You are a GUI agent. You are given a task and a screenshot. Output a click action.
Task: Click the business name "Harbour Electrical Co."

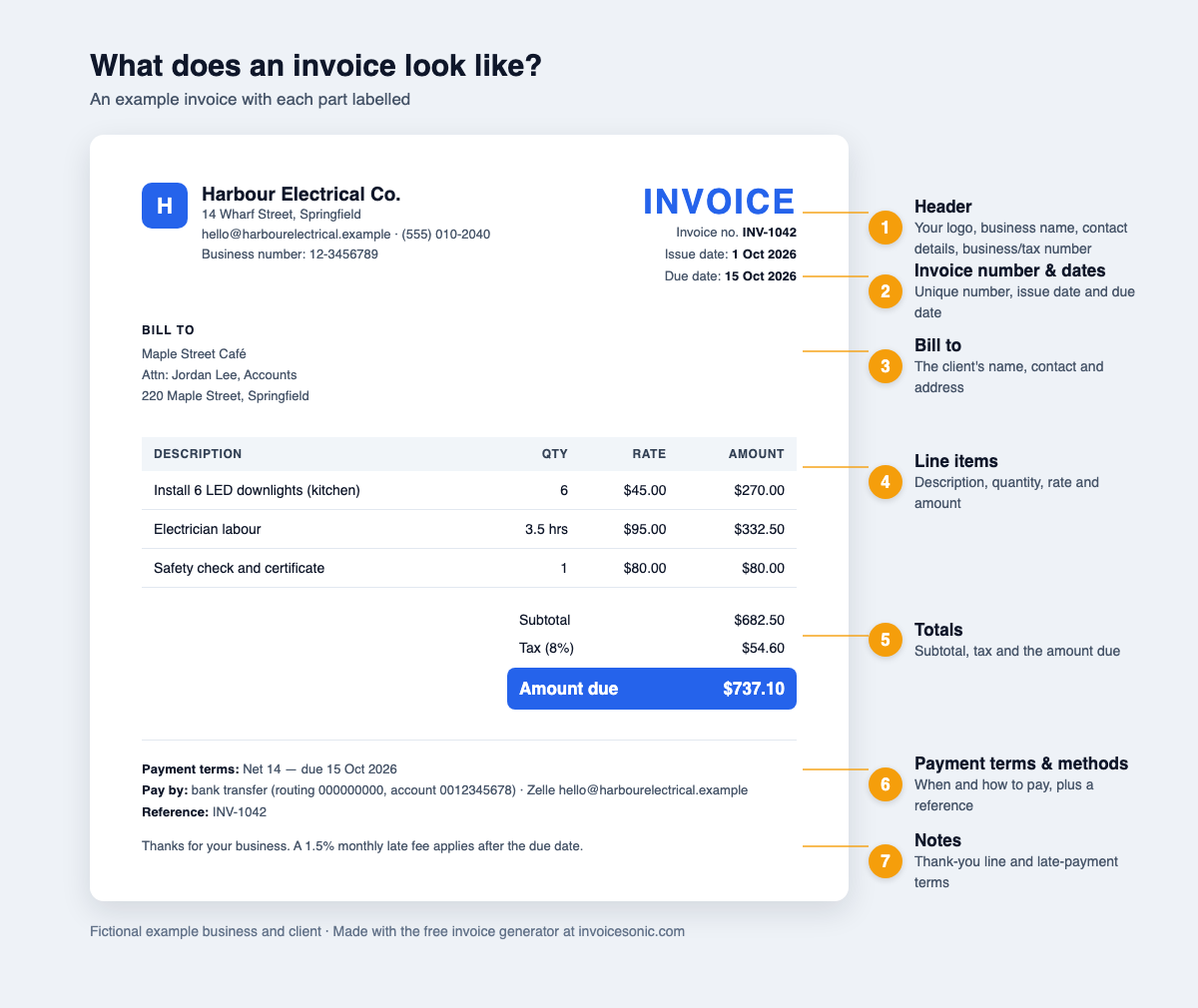[x=300, y=194]
